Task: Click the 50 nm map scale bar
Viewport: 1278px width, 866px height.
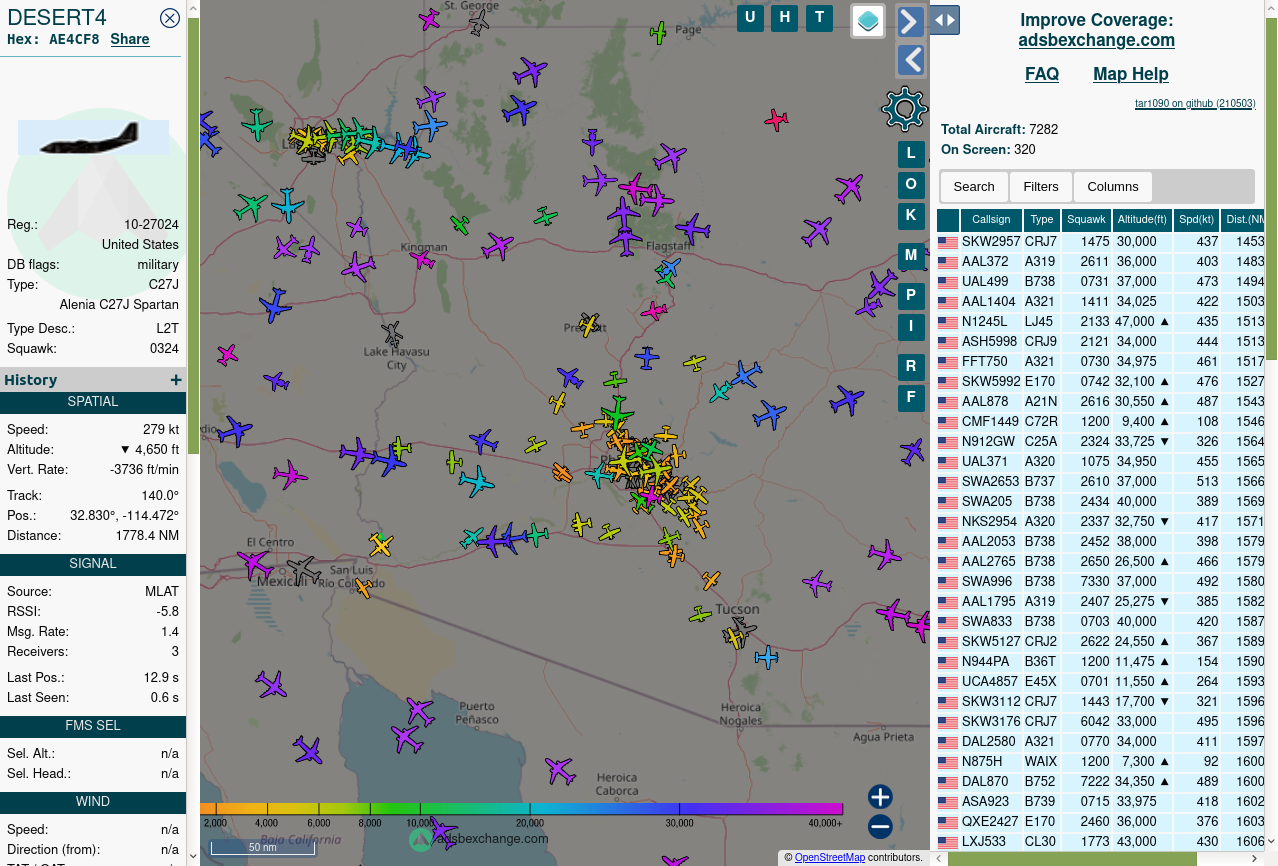Action: click(x=263, y=848)
